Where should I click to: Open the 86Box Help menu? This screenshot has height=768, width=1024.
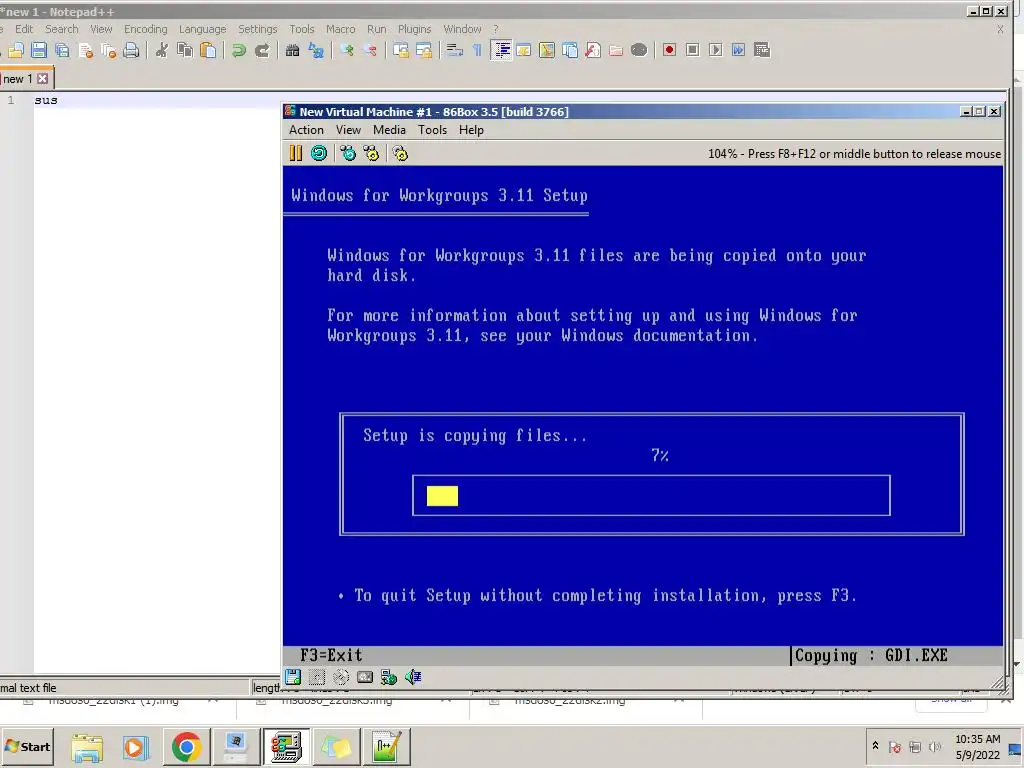coord(471,130)
